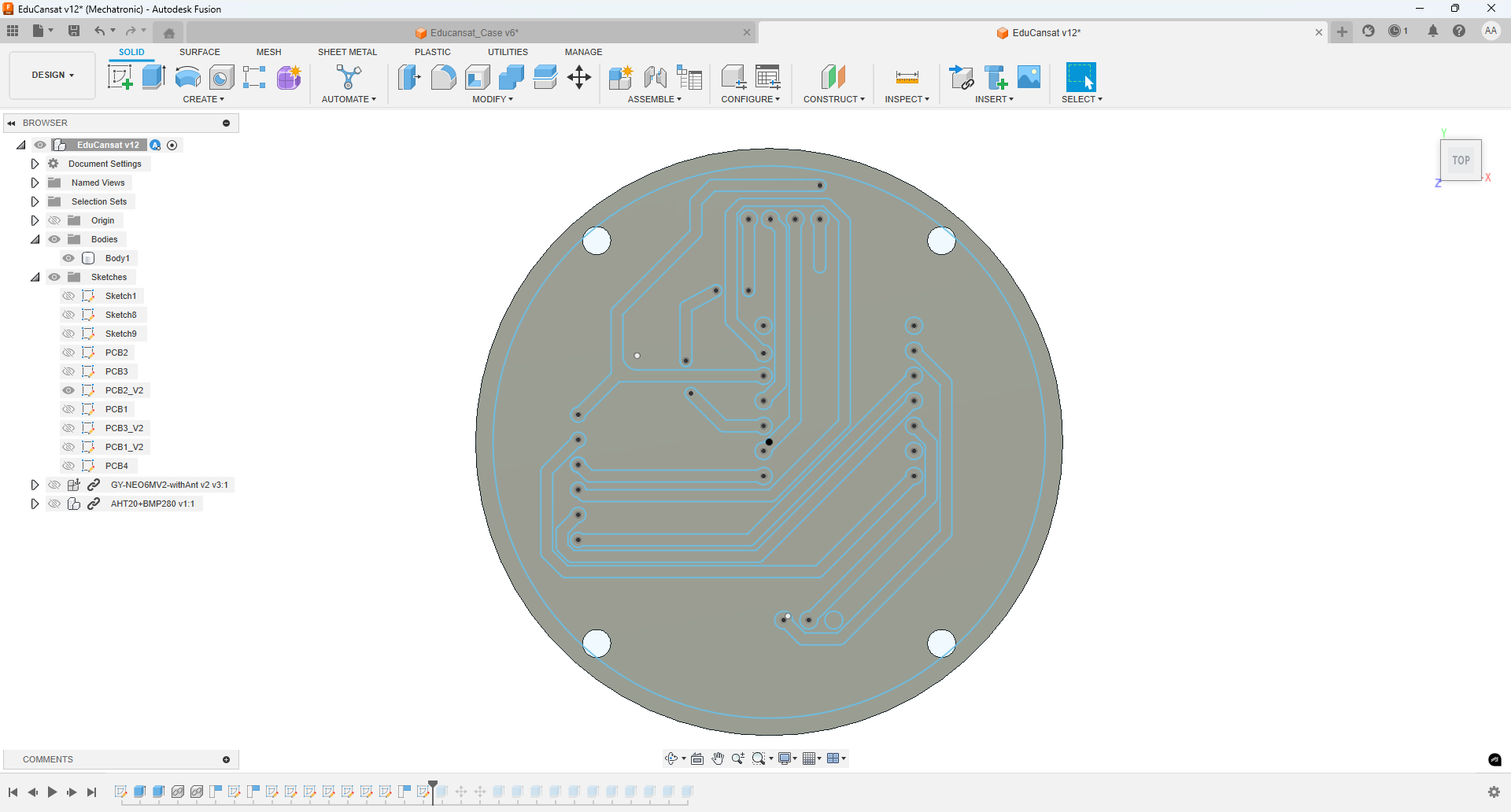
Task: Open the Orbit navigation tool
Action: [x=671, y=758]
